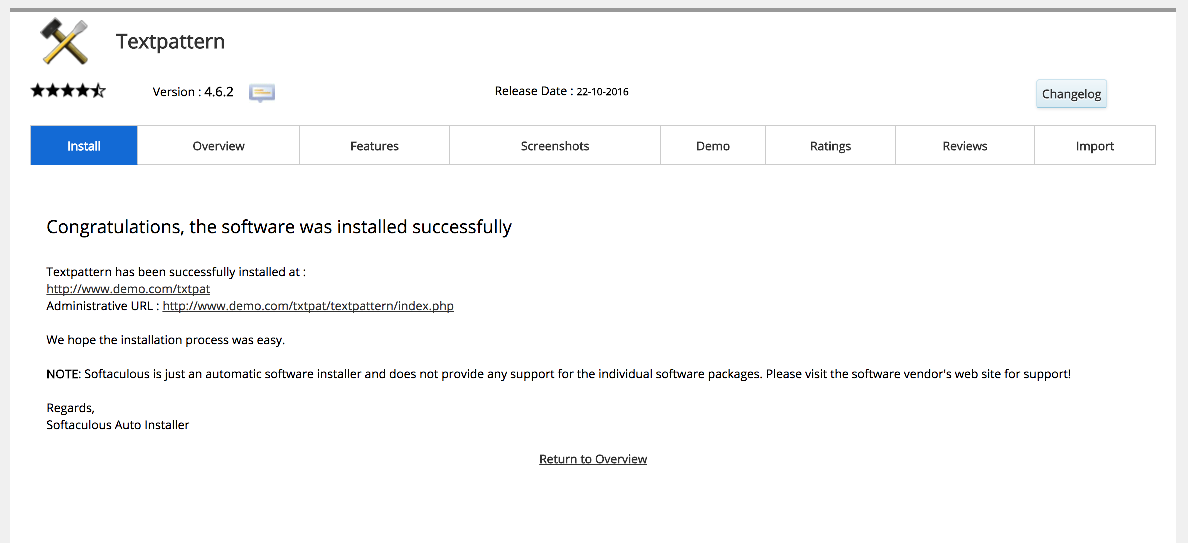Image resolution: width=1188 pixels, height=543 pixels.
Task: Open the Administrative URL index.php link
Action: click(308, 306)
